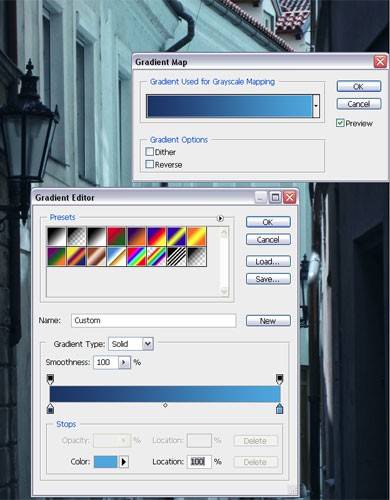The height and width of the screenshot is (500, 390).
Task: Confirm with OK in Gradient Editor
Action: click(268, 222)
